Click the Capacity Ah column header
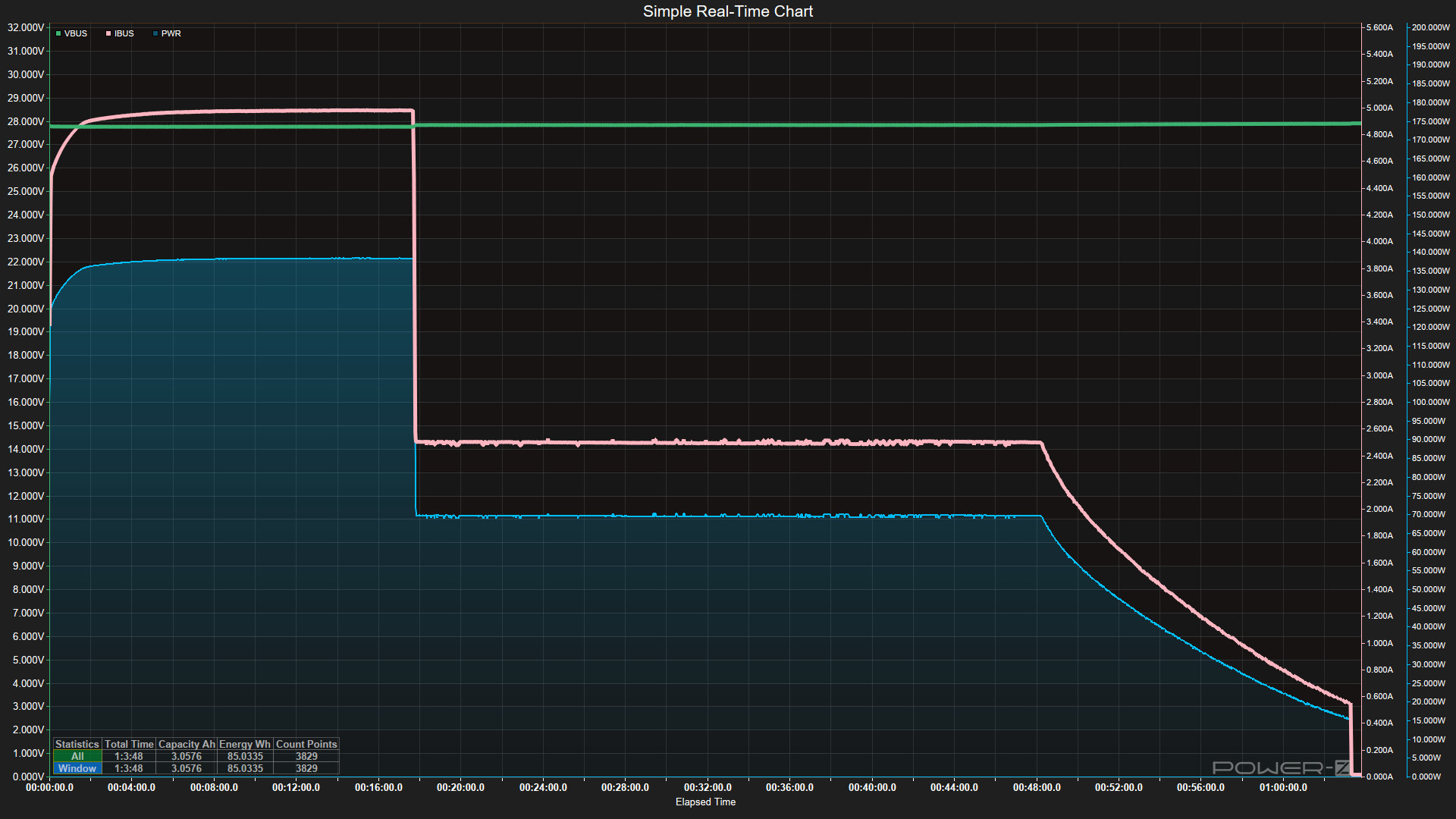The image size is (1456, 819). pyautogui.click(x=187, y=744)
